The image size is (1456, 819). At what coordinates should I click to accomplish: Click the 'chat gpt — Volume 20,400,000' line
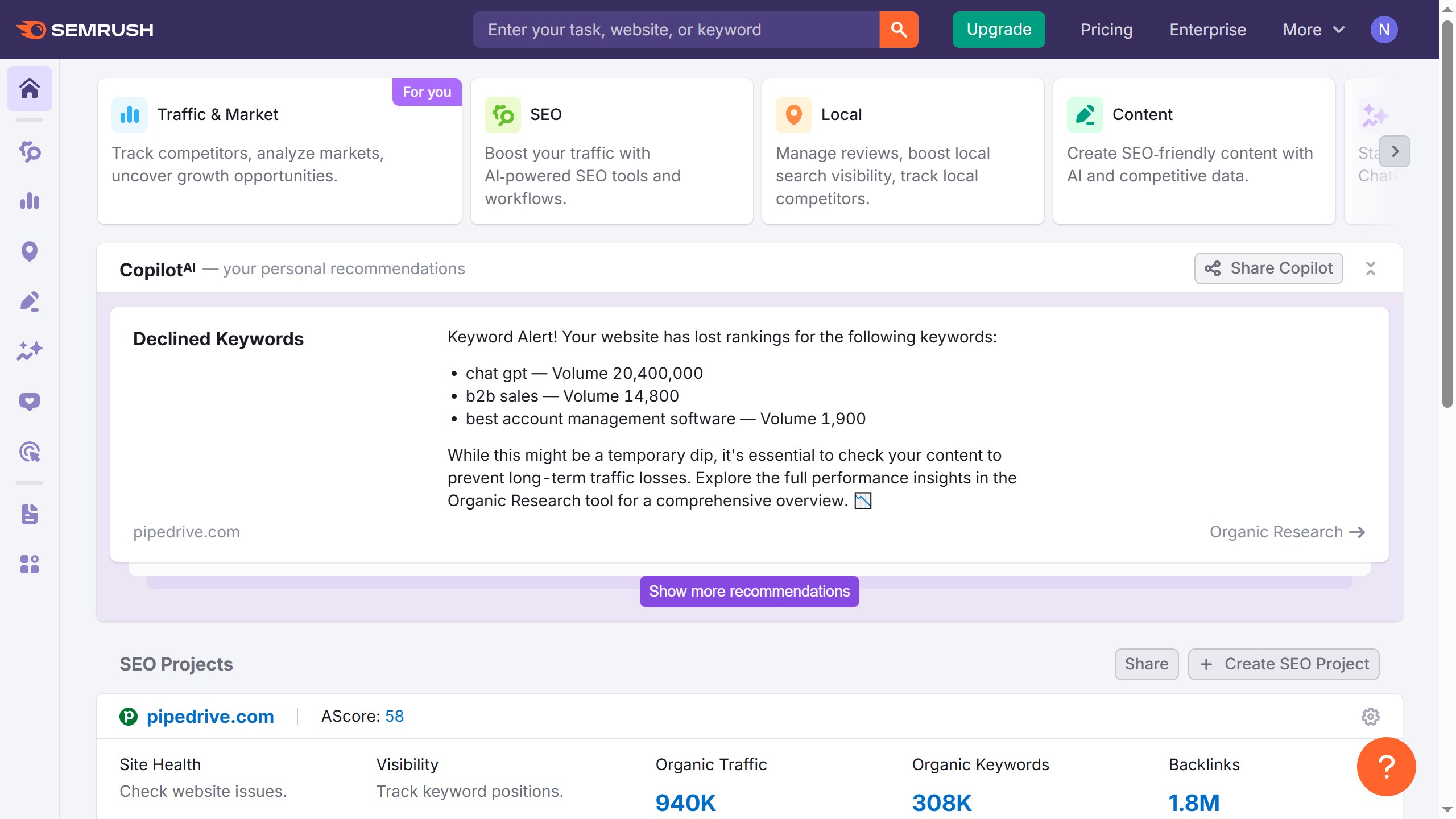click(584, 373)
